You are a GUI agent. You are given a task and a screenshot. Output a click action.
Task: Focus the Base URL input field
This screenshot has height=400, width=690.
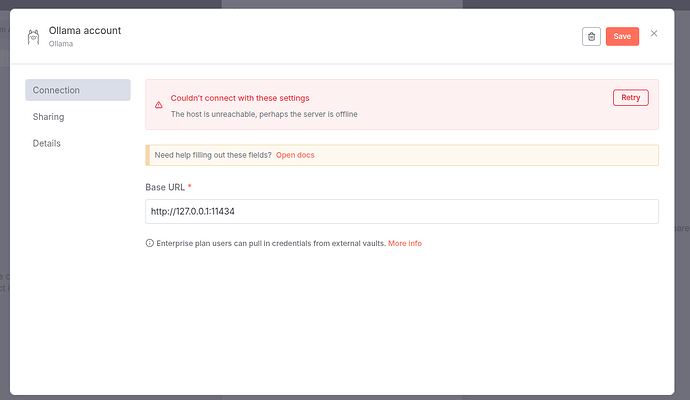coord(401,211)
